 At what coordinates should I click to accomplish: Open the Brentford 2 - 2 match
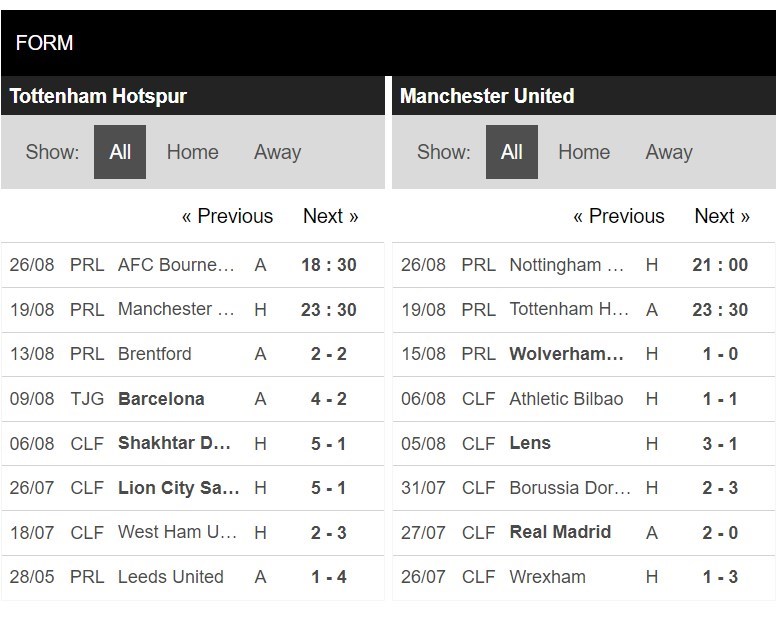point(193,354)
